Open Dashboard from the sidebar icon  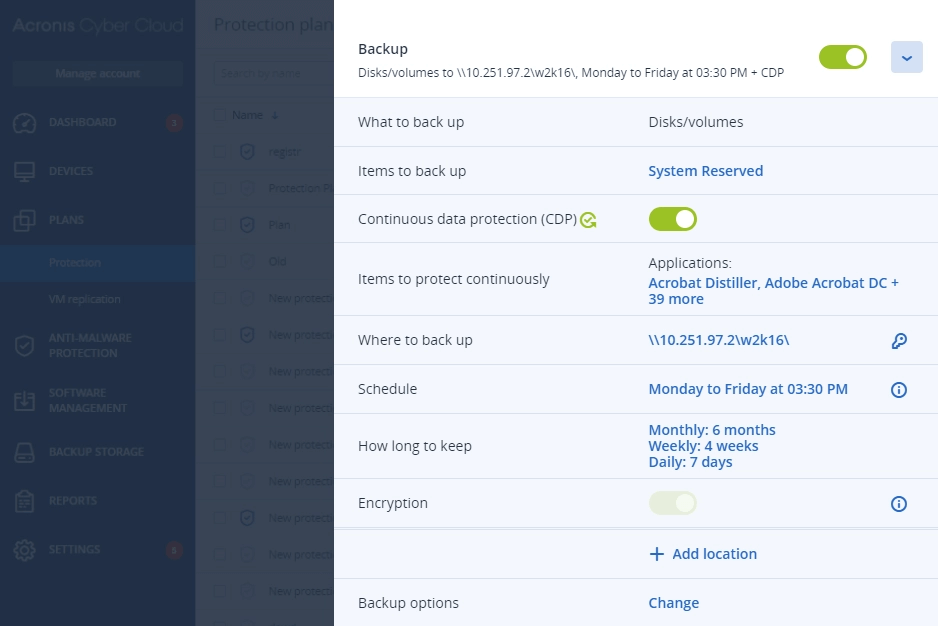[25, 123]
